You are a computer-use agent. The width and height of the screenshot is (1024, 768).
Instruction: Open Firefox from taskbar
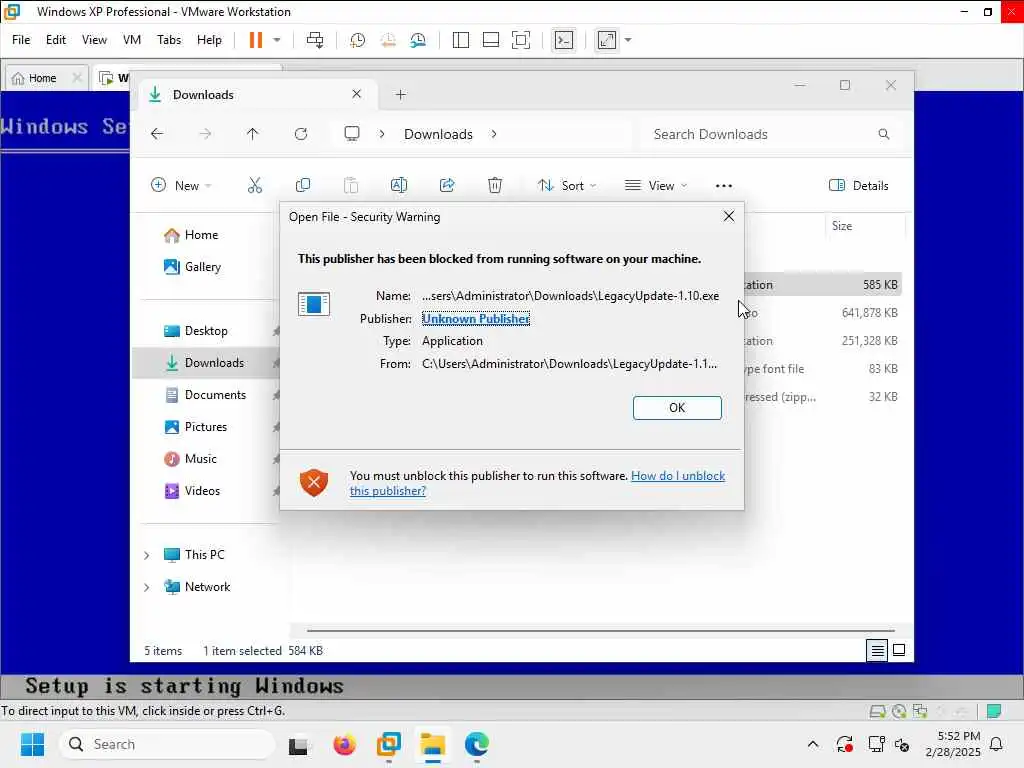344,744
